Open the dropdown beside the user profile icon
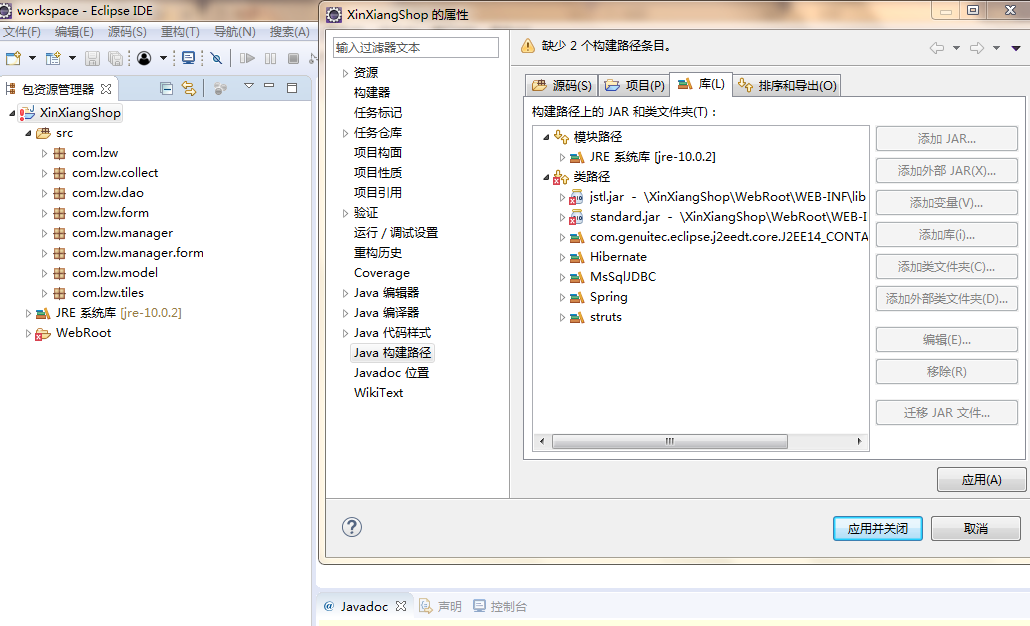Screen dimensions: 1030x626 [164, 58]
